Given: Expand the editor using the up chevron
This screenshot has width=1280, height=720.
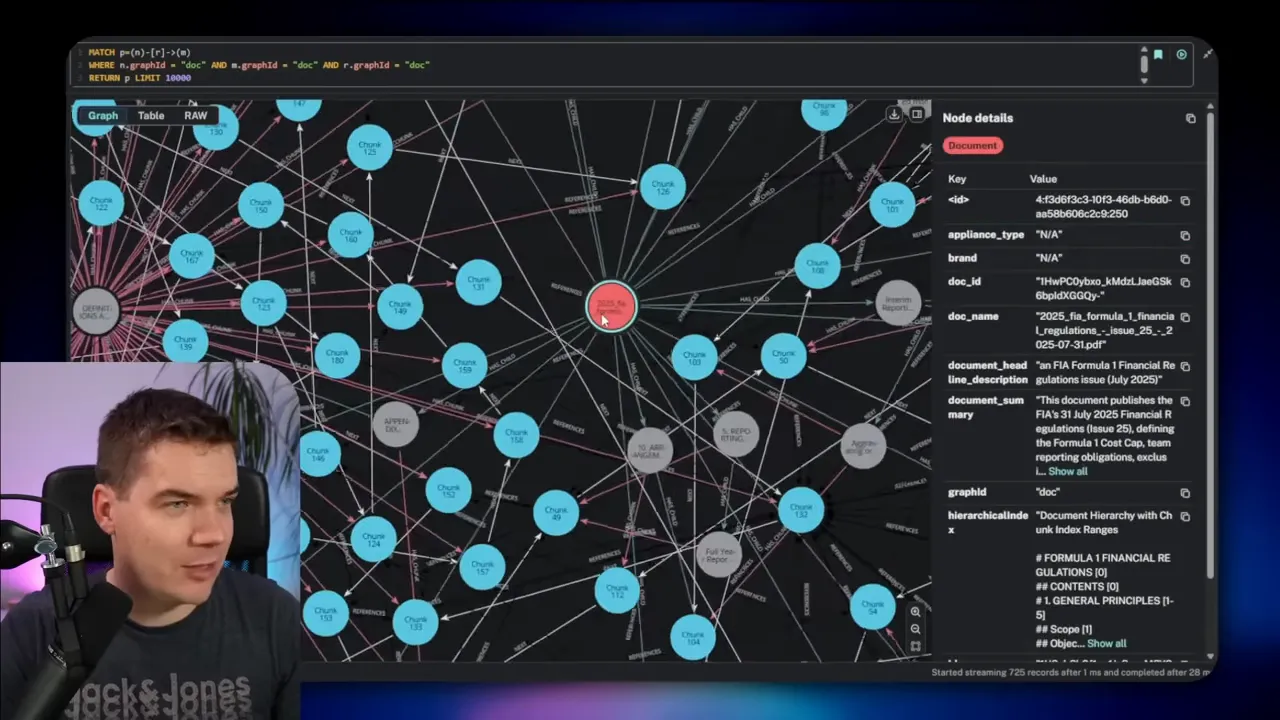Looking at the screenshot, I should 1144,49.
